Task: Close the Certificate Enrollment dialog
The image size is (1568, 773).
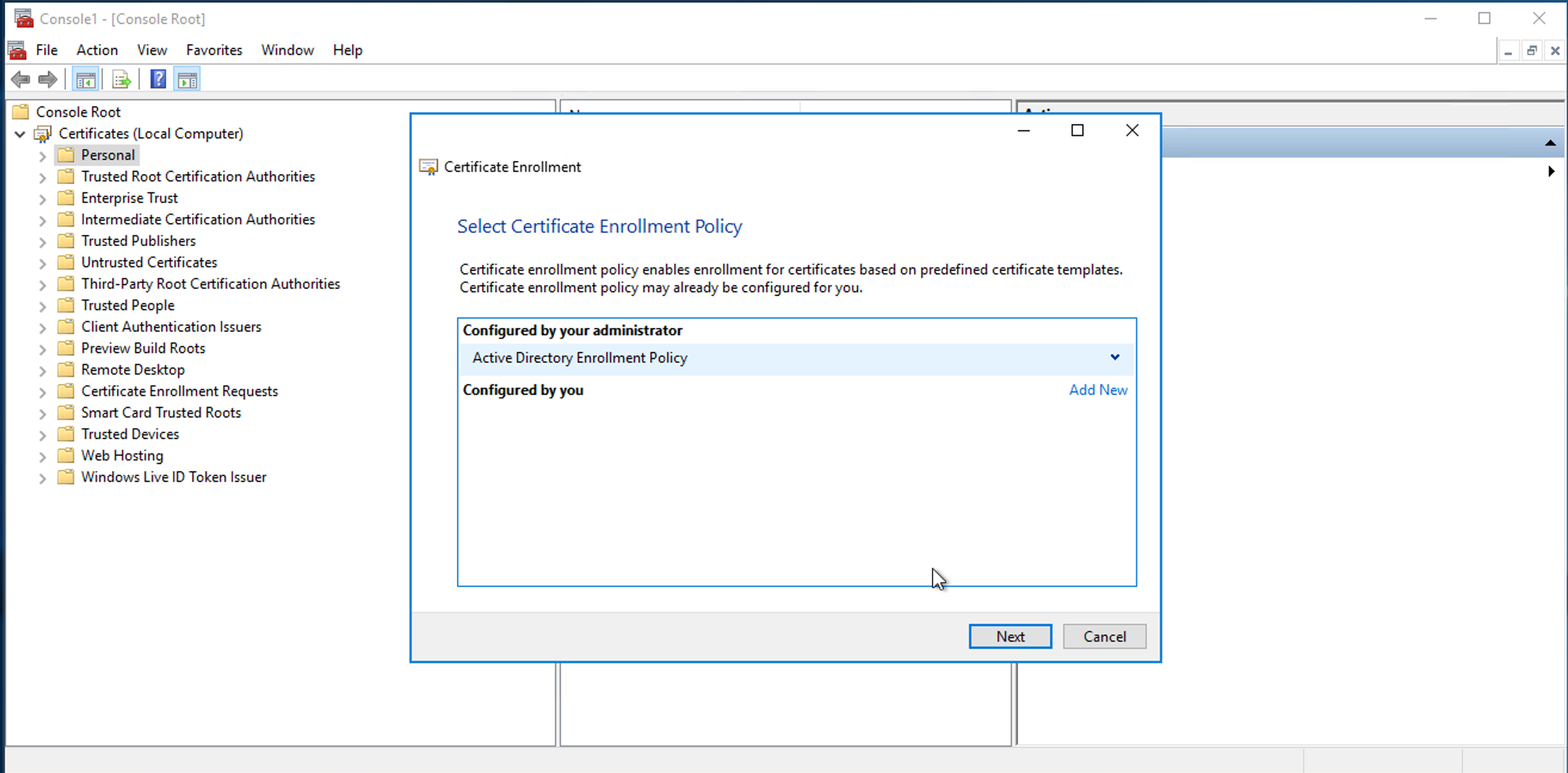Action: tap(1132, 130)
